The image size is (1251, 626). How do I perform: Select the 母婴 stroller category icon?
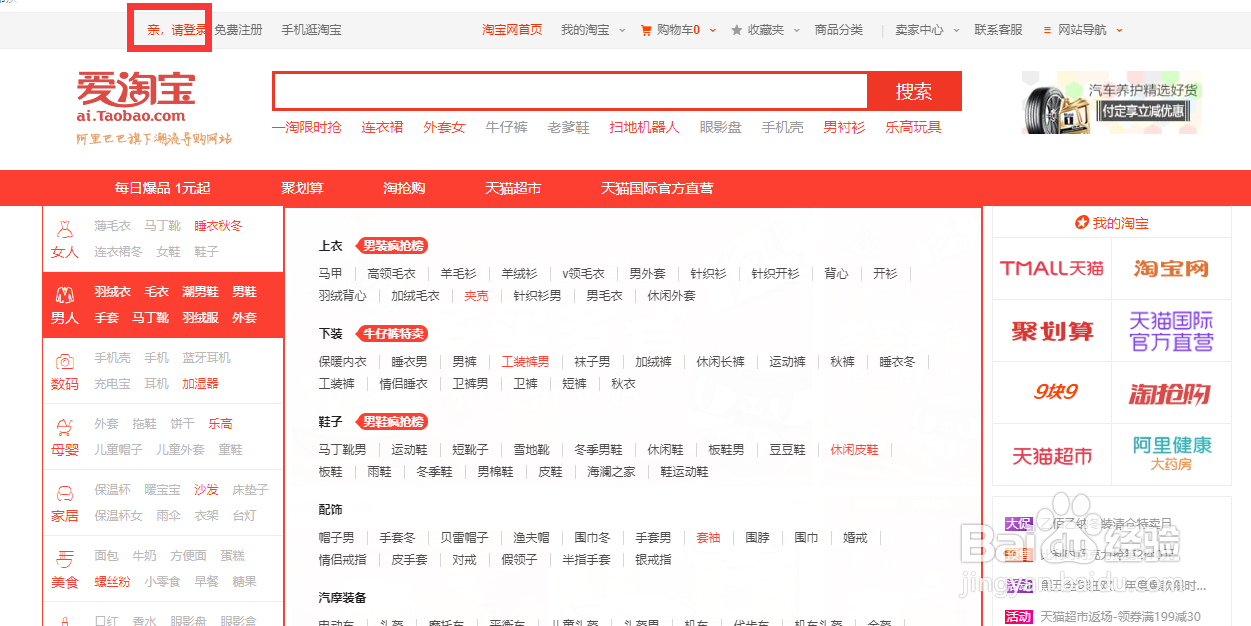[65, 427]
